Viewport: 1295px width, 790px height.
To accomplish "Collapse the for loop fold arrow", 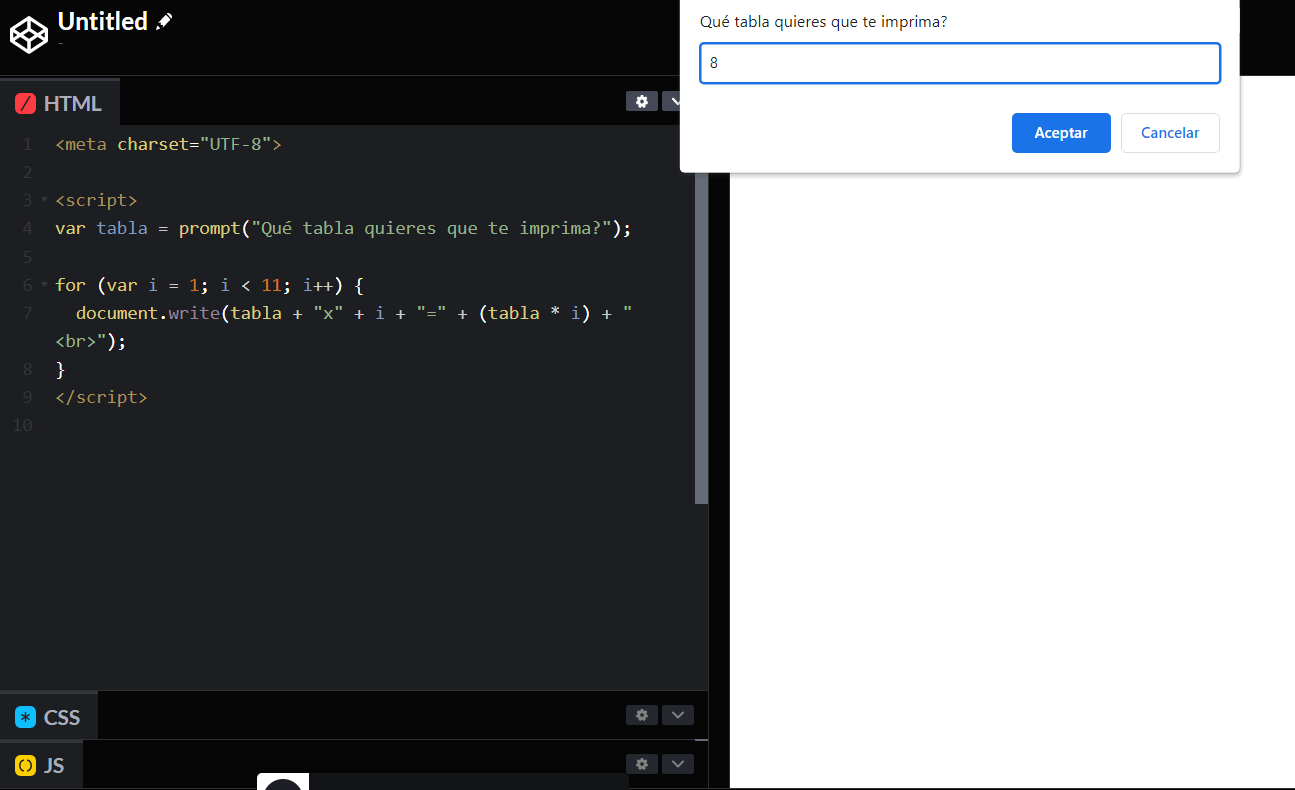I will 44,285.
